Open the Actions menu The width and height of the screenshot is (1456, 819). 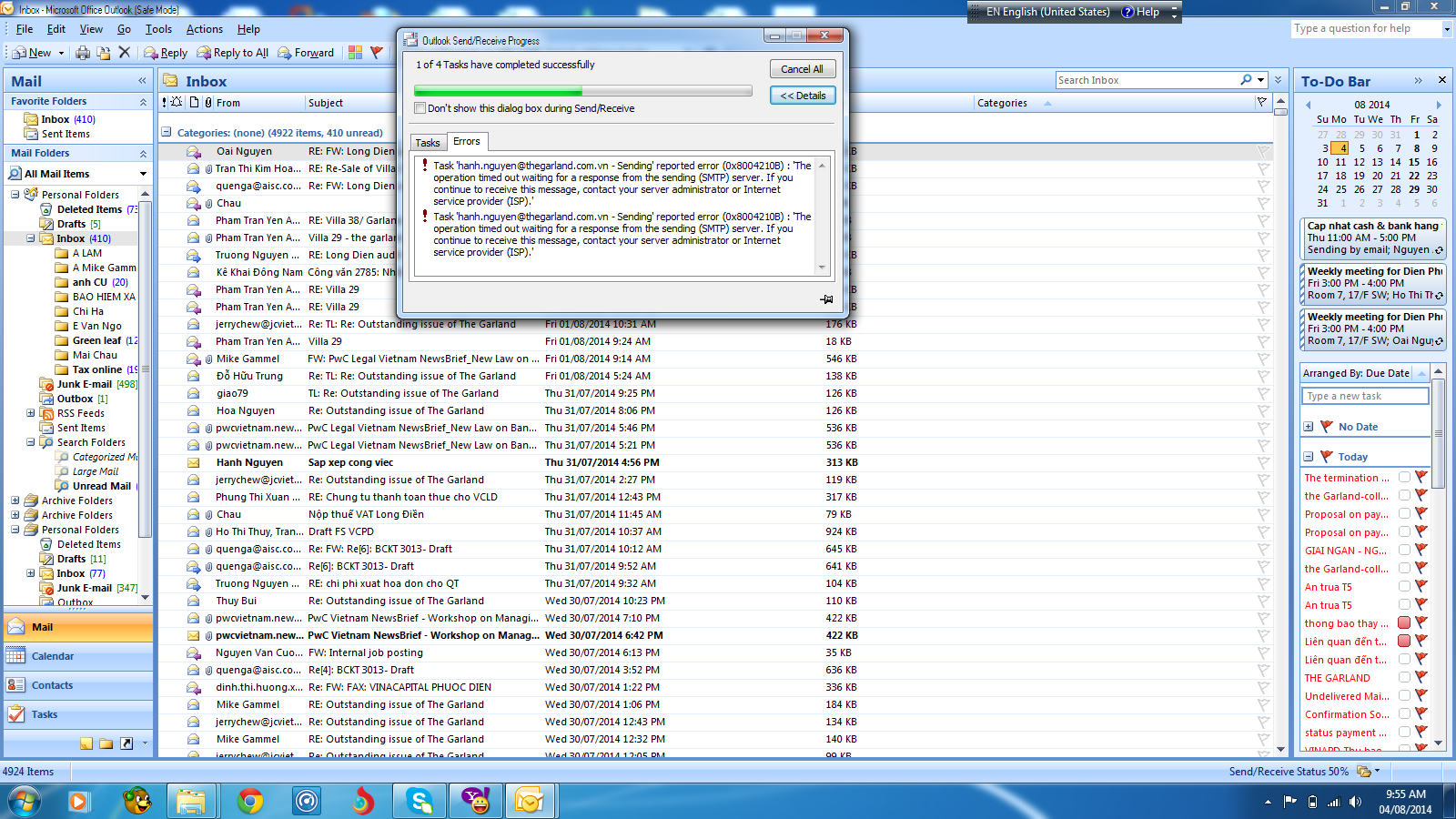[x=205, y=29]
